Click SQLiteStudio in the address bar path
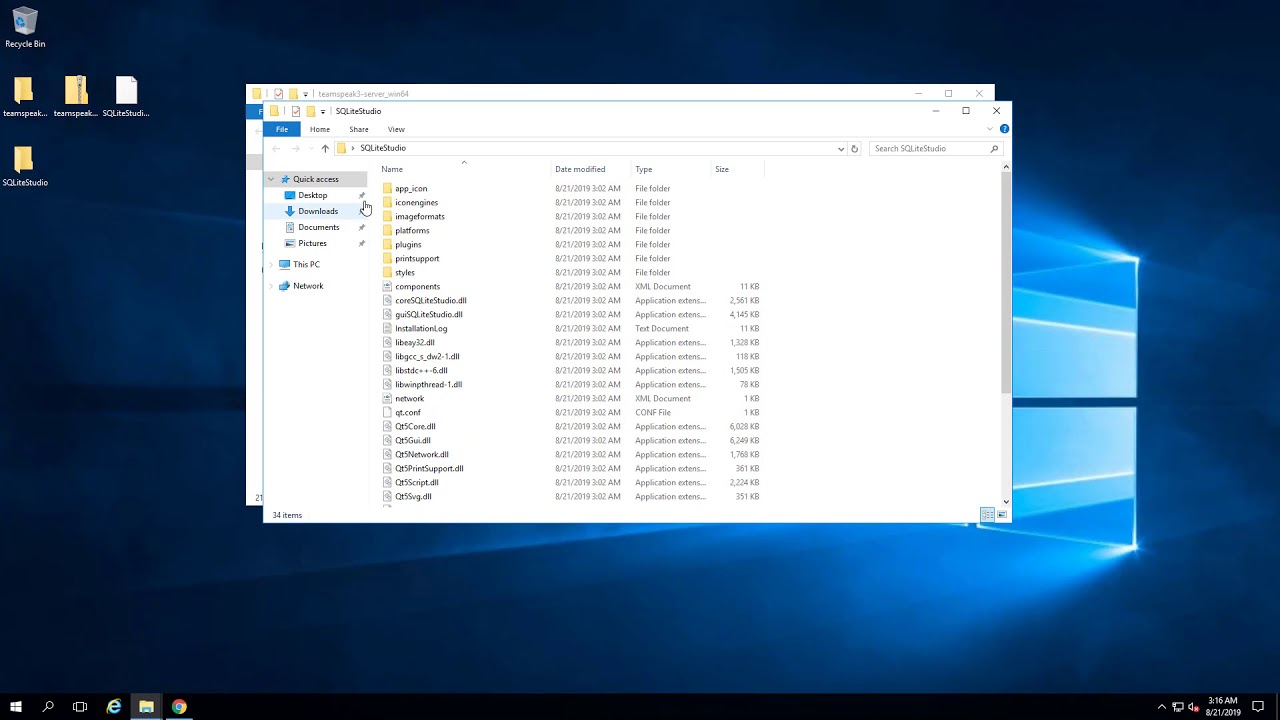Image resolution: width=1280 pixels, height=720 pixels. (383, 148)
